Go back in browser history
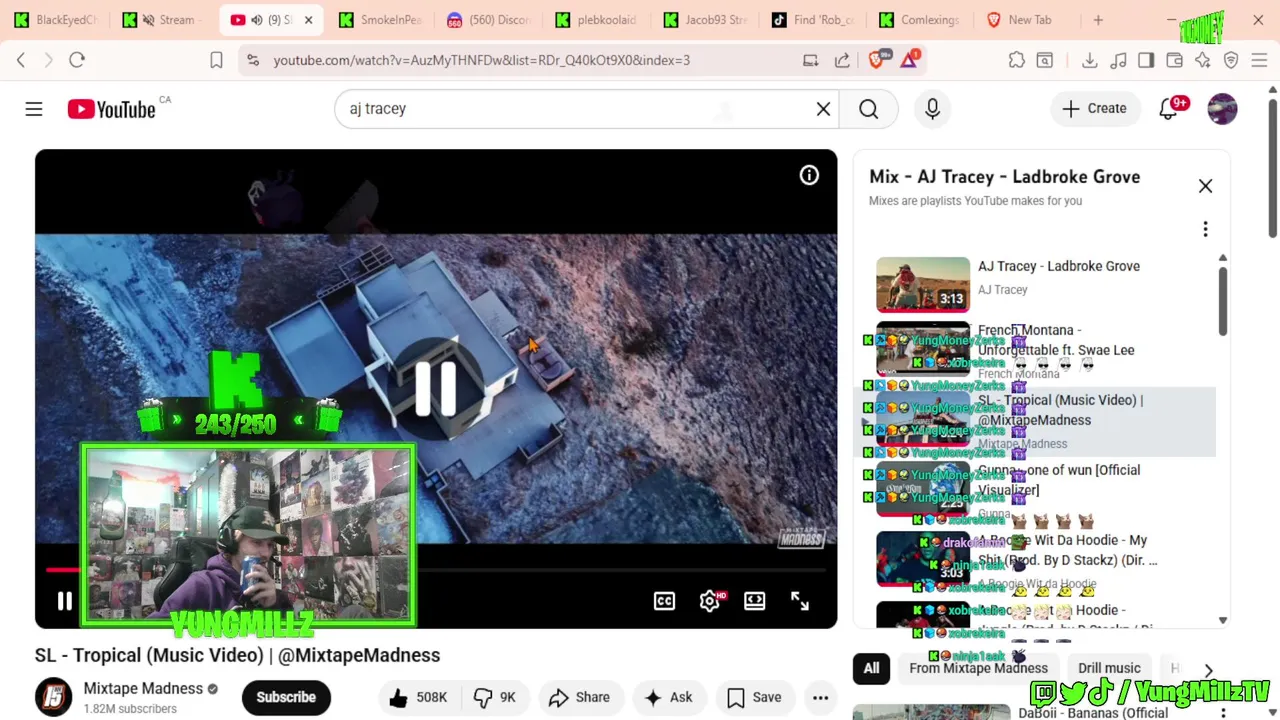The image size is (1280, 720). [21, 60]
